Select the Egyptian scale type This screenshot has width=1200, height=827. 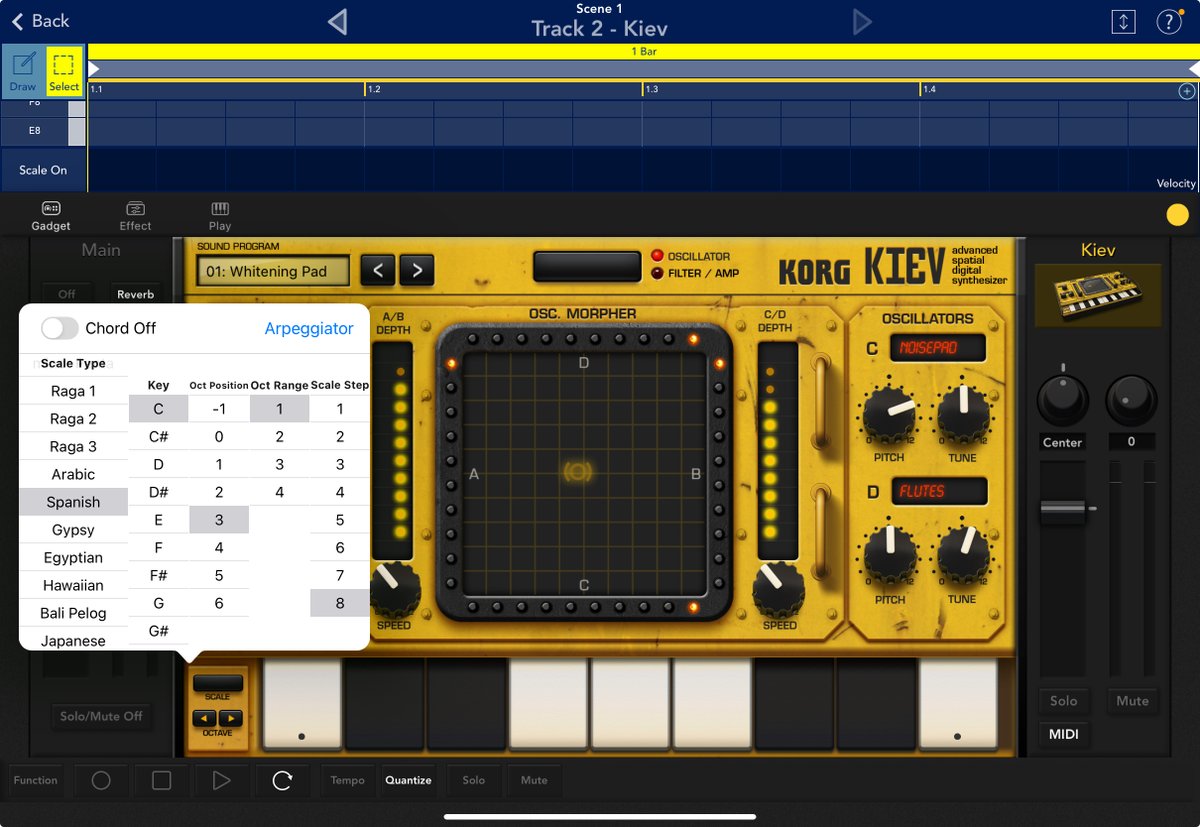click(x=73, y=558)
